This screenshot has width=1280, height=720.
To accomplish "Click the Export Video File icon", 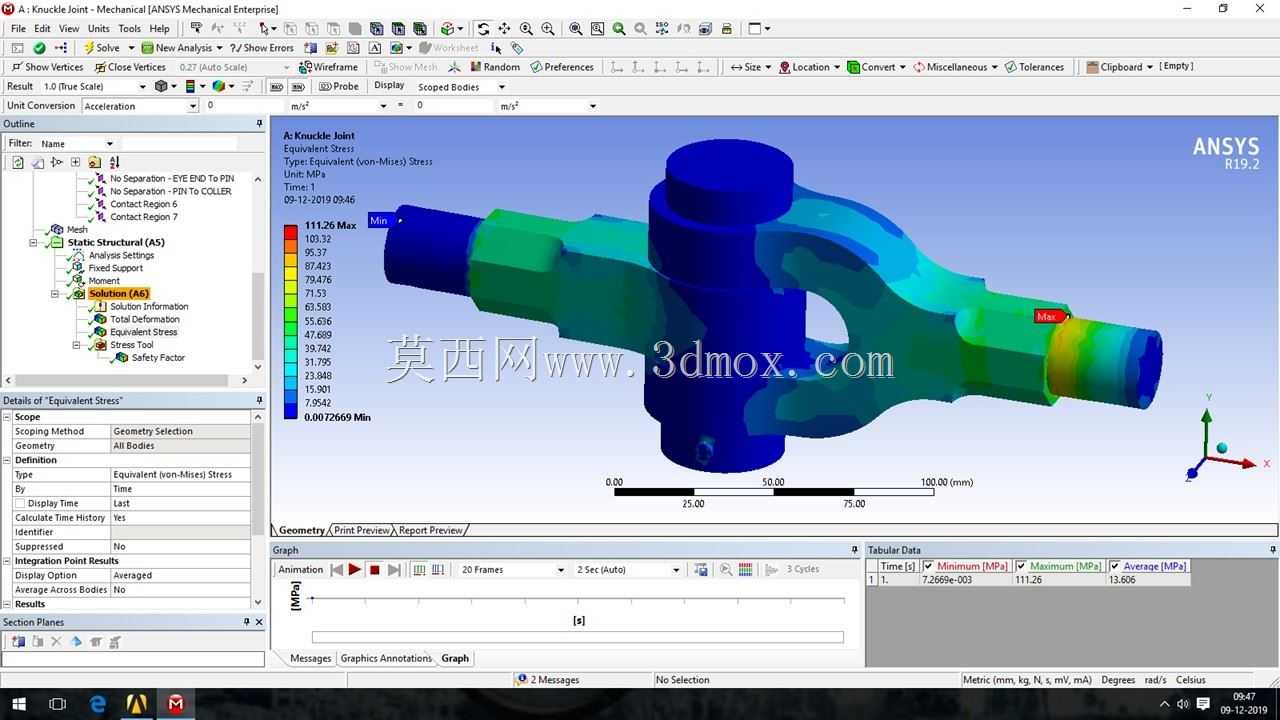I will click(x=701, y=570).
